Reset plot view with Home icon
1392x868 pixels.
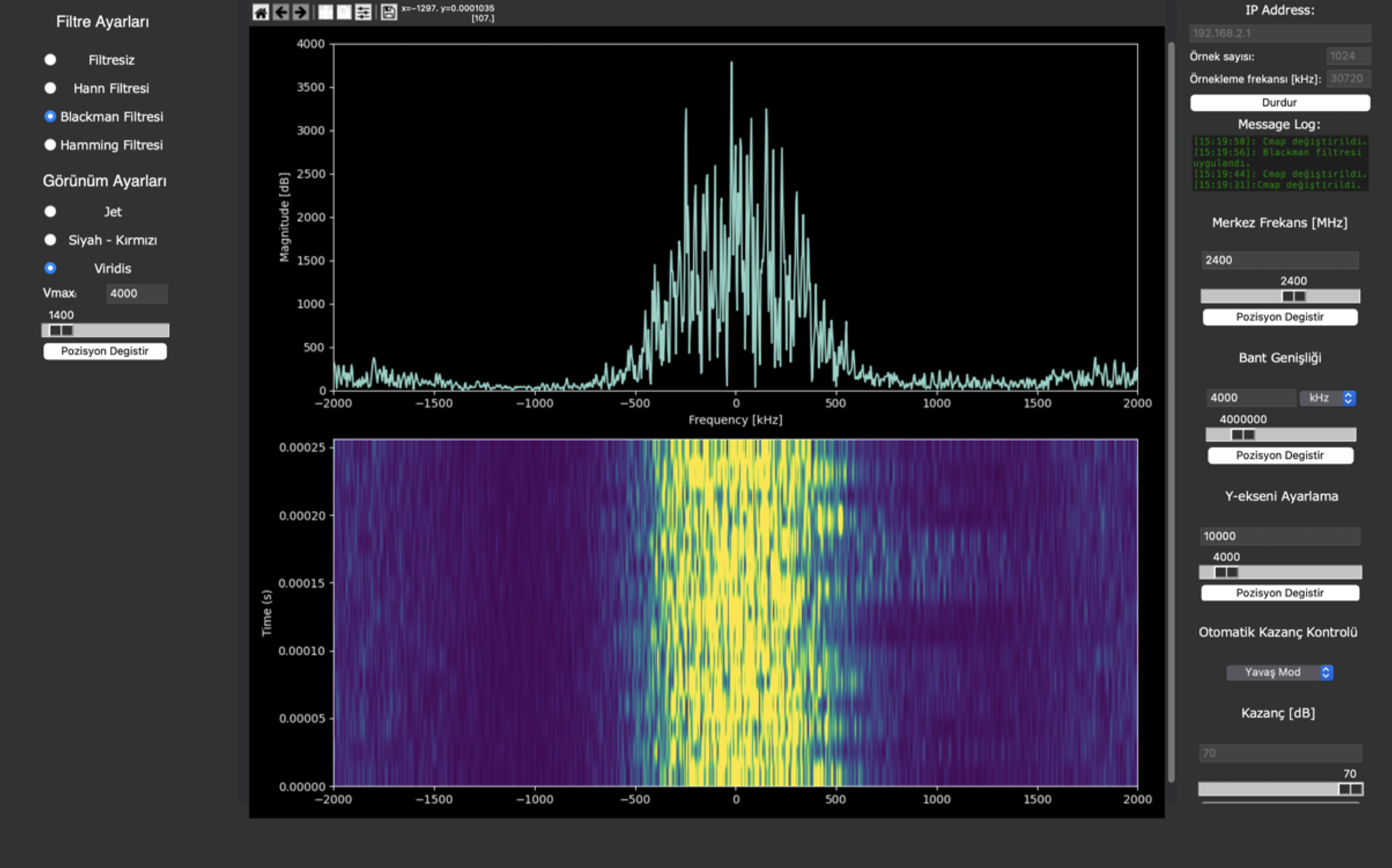[x=261, y=12]
